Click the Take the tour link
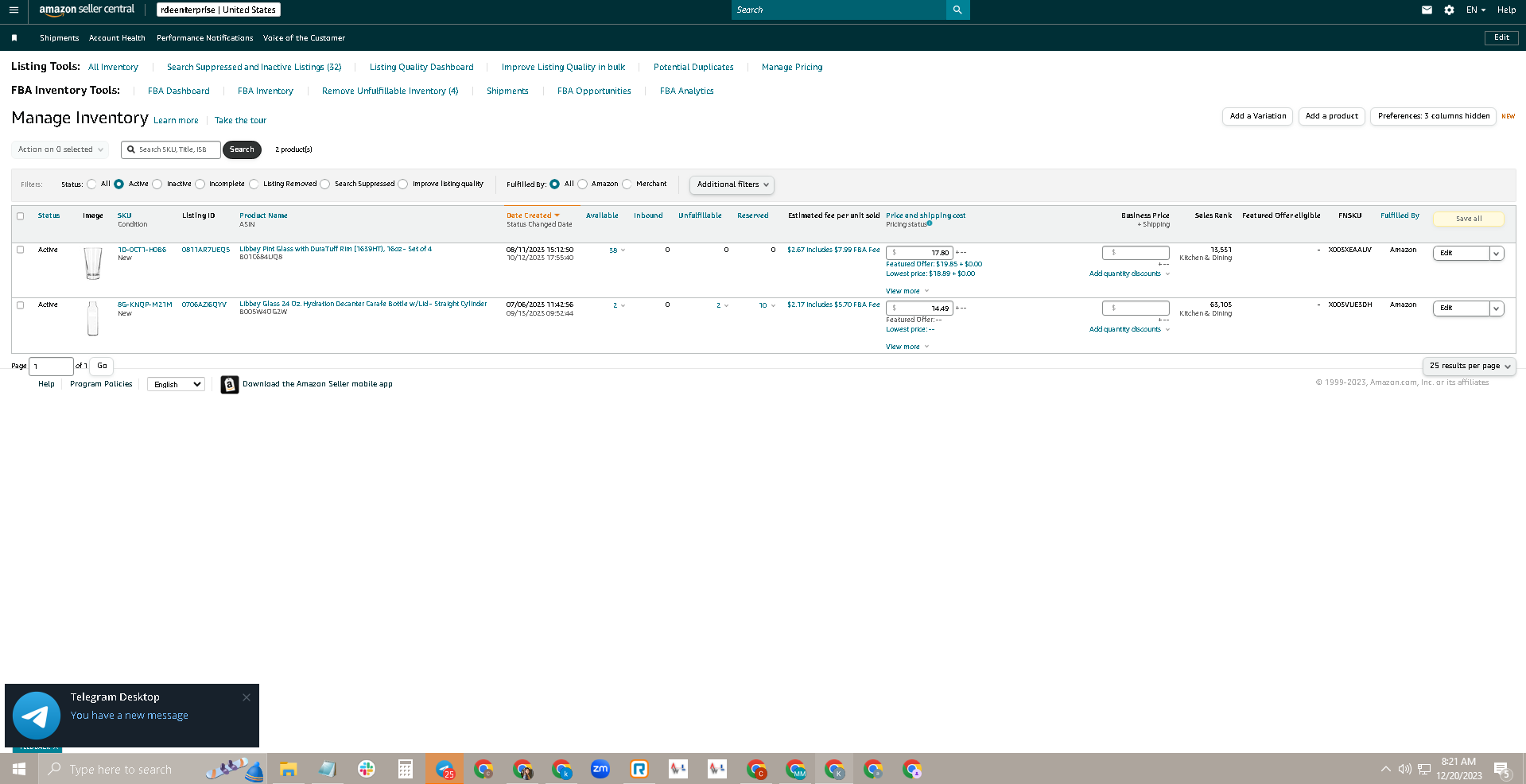This screenshot has width=1526, height=784. point(240,121)
